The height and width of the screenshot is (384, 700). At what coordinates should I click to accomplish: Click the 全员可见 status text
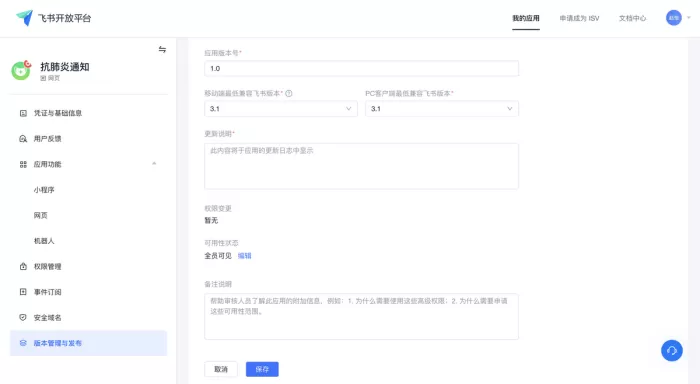coord(218,256)
